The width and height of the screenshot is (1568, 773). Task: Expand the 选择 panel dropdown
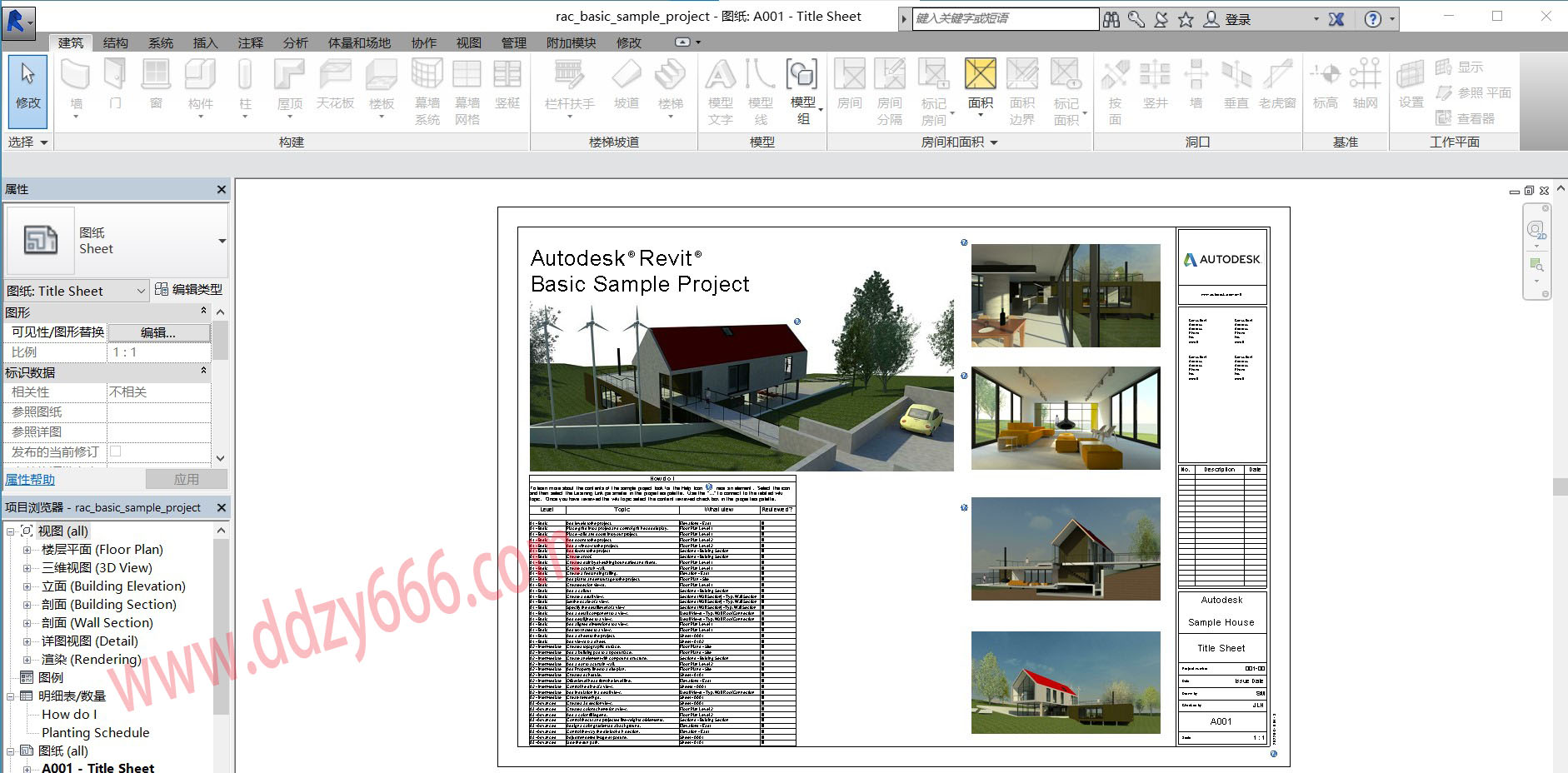pos(28,142)
